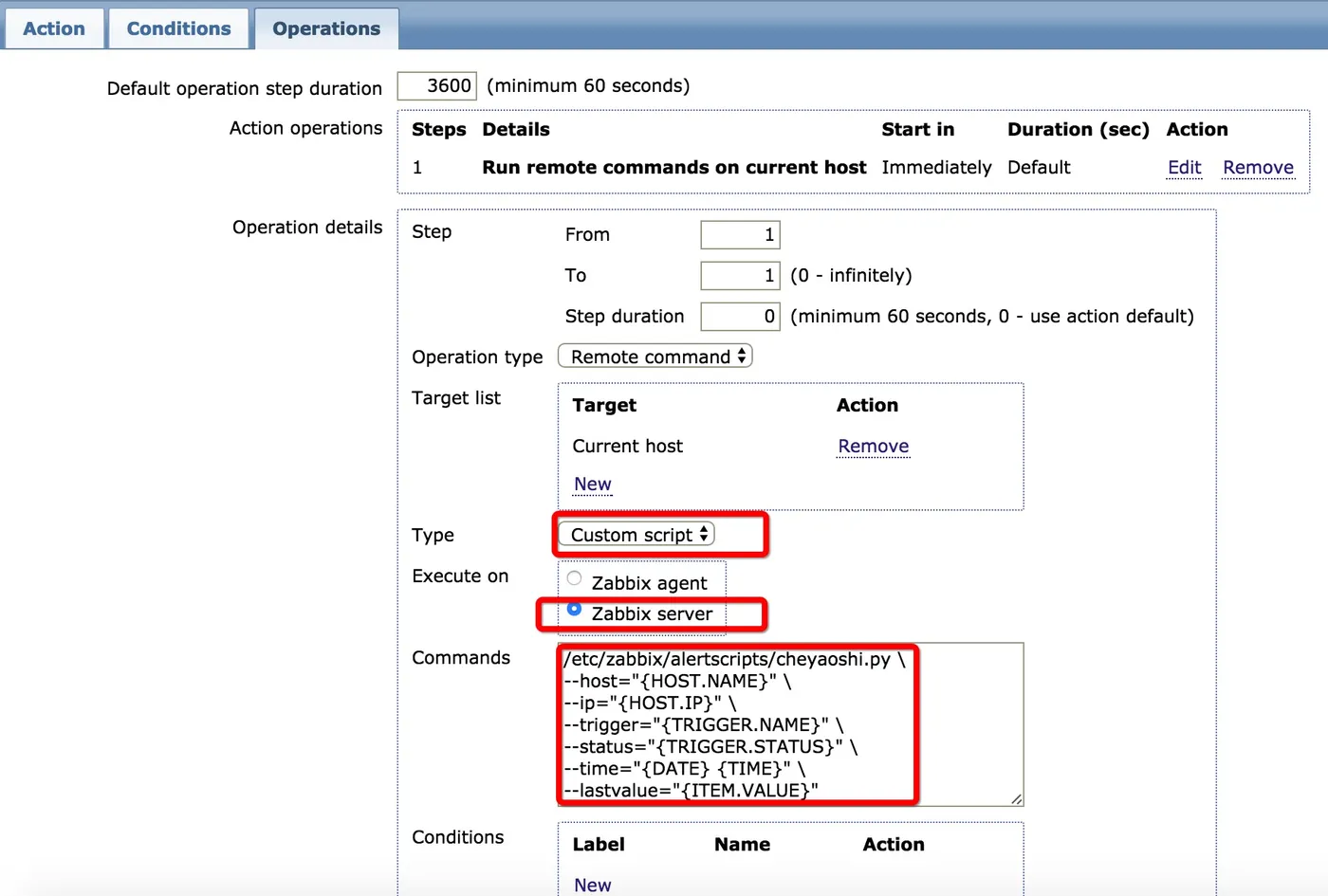Click 'Run remote commands on current host' text
1328x896 pixels.
[x=673, y=168]
